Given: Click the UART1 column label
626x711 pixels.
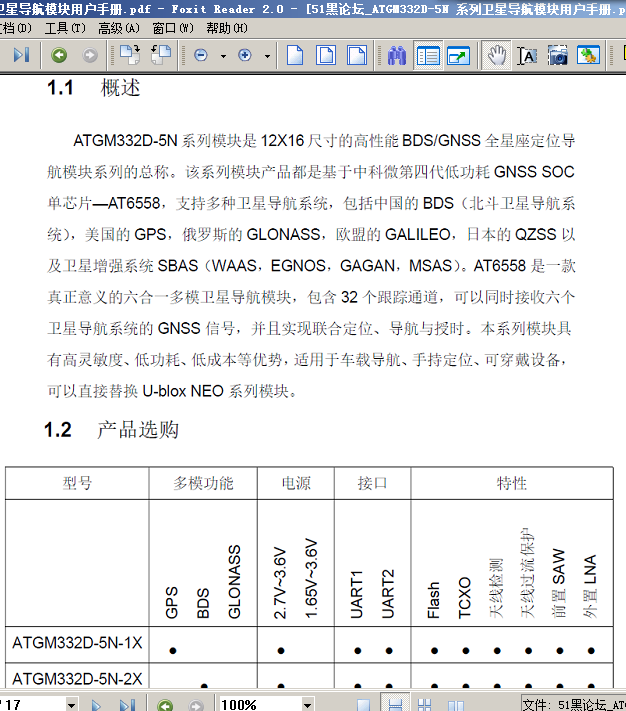Looking at the screenshot, I should [x=356, y=594].
